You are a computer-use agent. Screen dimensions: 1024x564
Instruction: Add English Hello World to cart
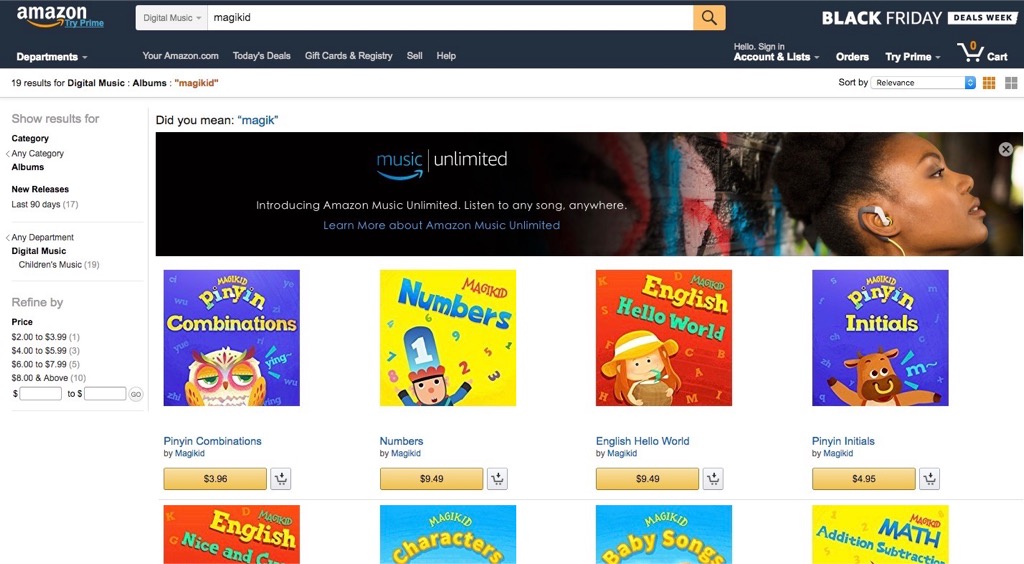pyautogui.click(x=713, y=478)
